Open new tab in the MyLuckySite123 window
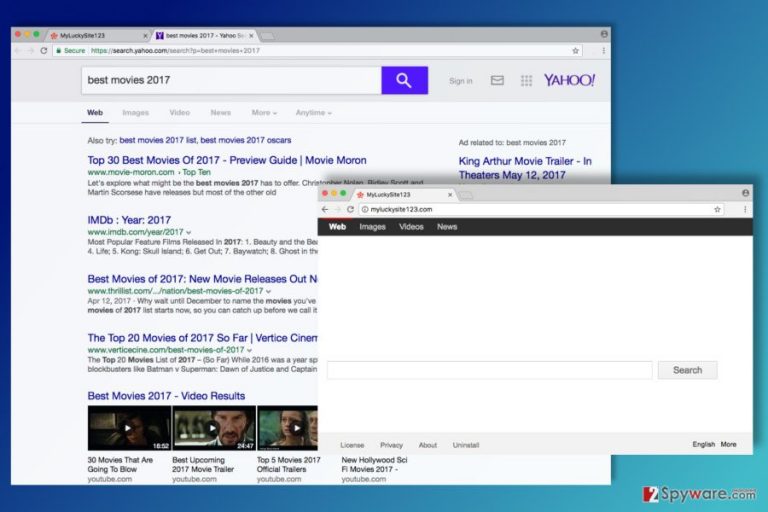The image size is (768, 512). (466, 195)
